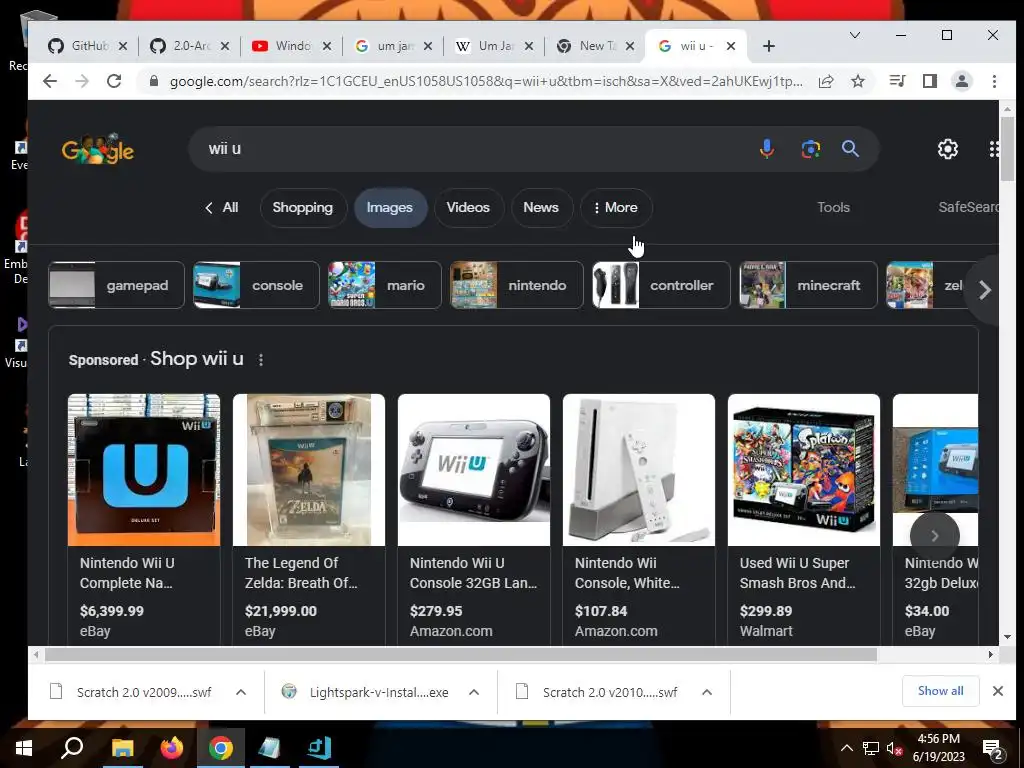The width and height of the screenshot is (1024, 768).
Task: Click the blue magnifier search button
Action: 850,149
